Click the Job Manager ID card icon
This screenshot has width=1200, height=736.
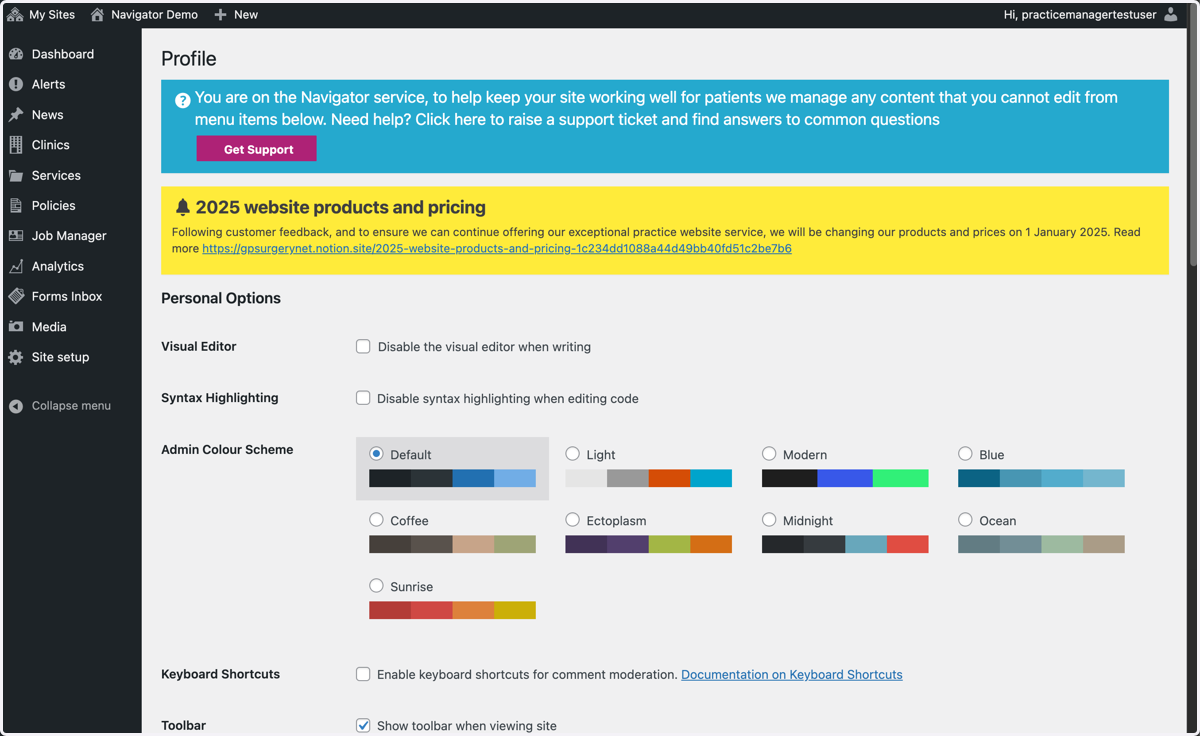point(16,236)
